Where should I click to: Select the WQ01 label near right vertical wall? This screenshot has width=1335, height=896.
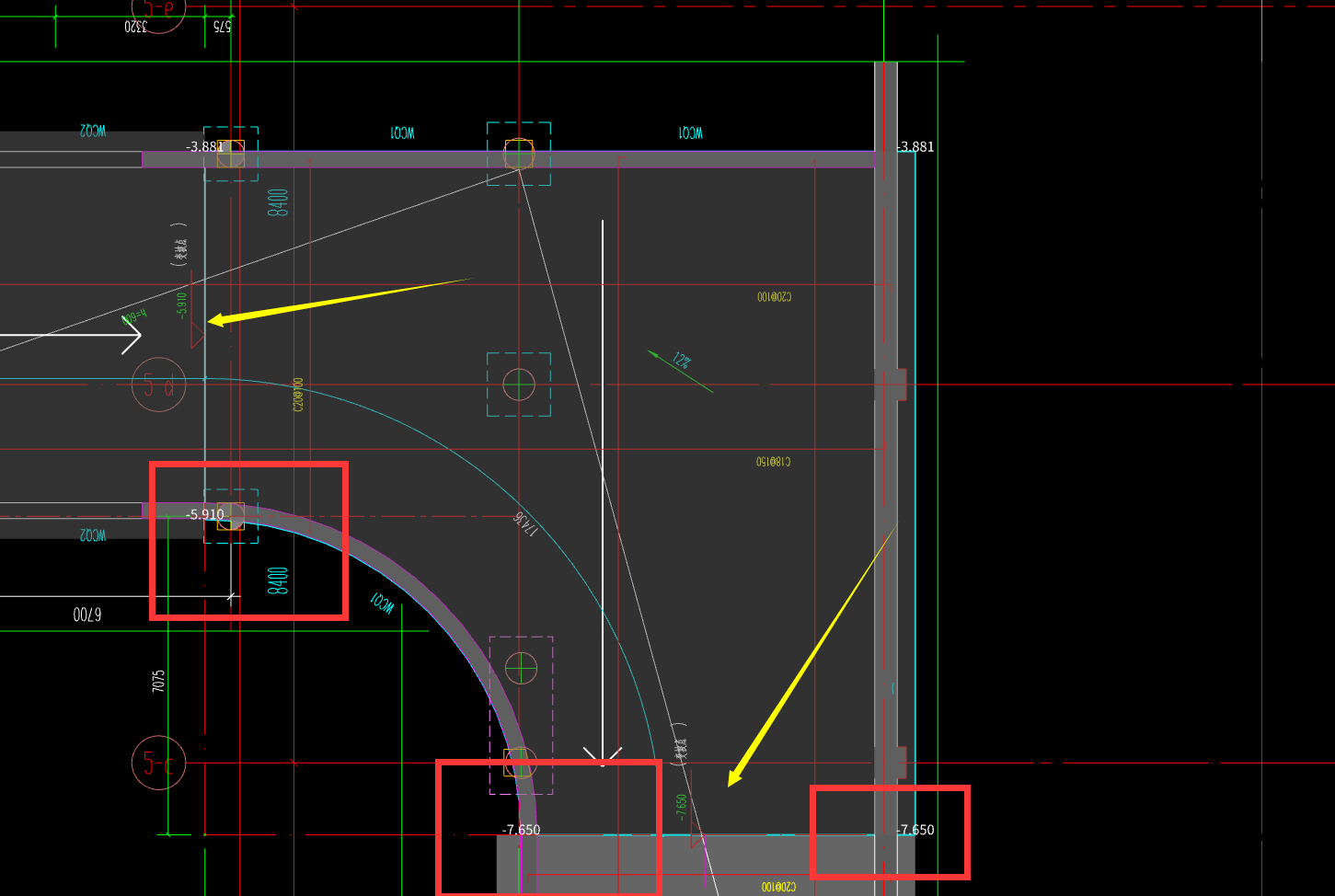pyautogui.click(x=690, y=133)
